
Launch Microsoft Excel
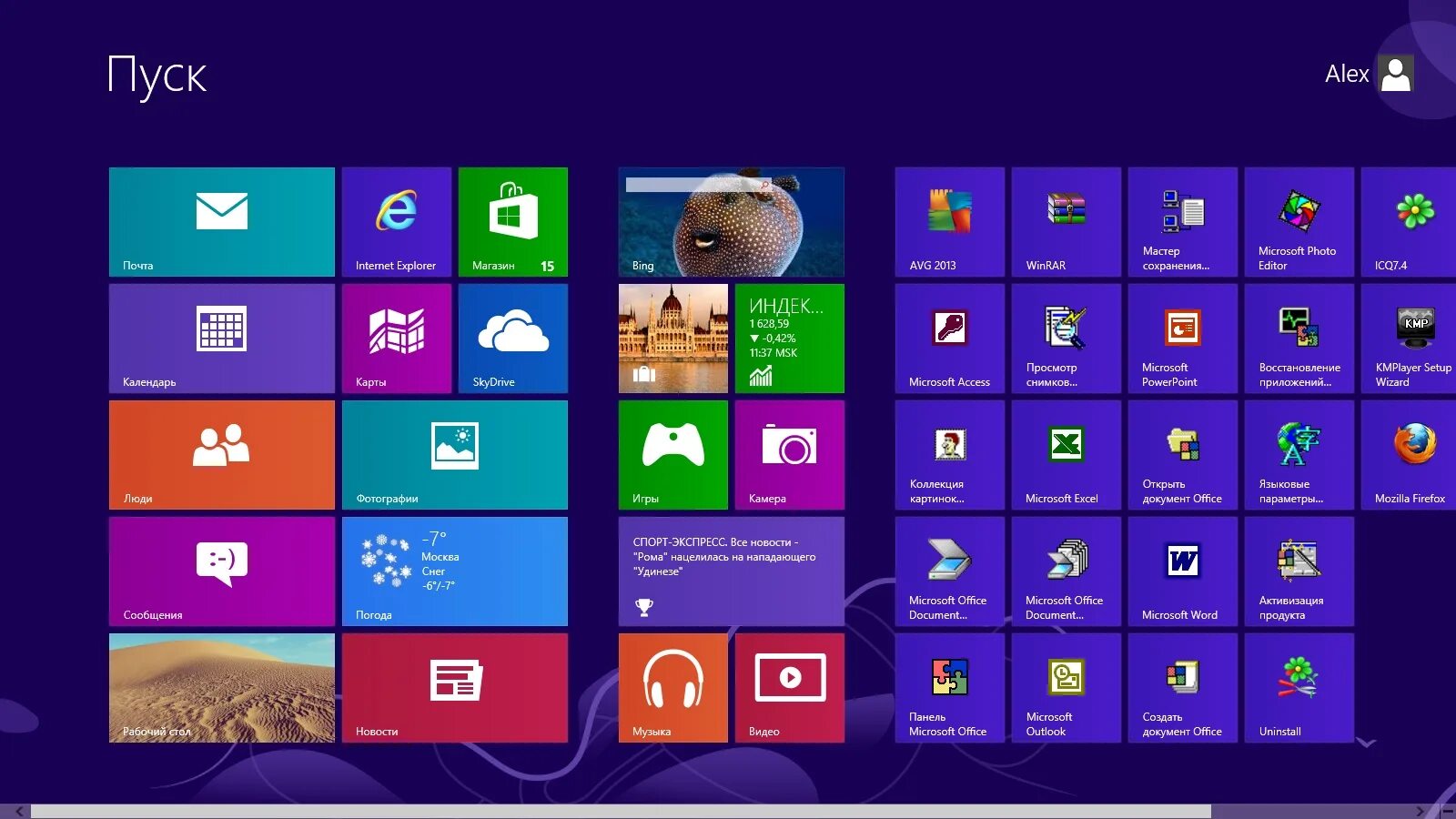(1067, 455)
